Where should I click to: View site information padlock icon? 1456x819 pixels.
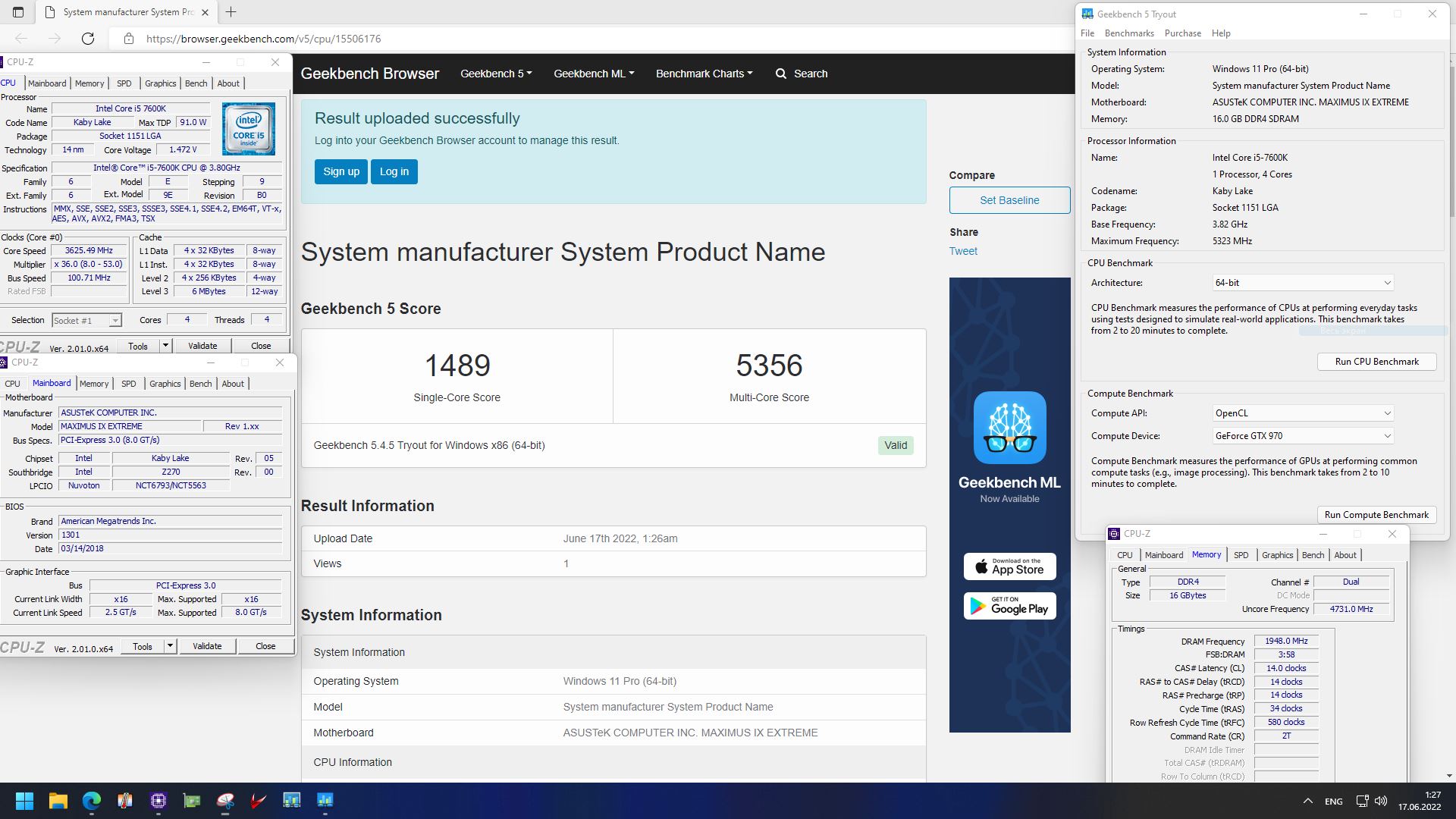129,39
